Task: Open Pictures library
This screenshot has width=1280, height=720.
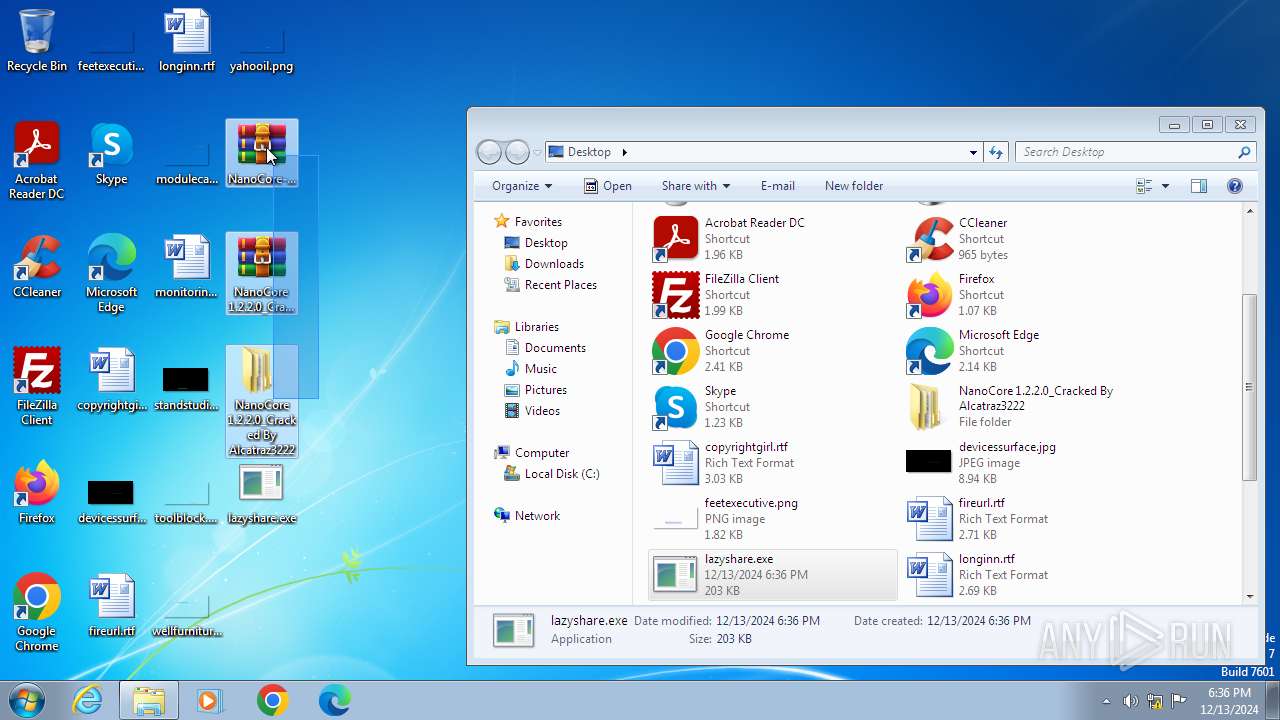Action: point(546,390)
